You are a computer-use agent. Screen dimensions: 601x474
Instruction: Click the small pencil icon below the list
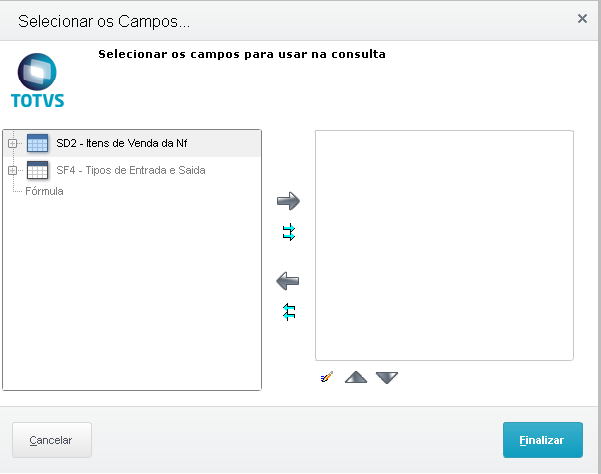(326, 377)
